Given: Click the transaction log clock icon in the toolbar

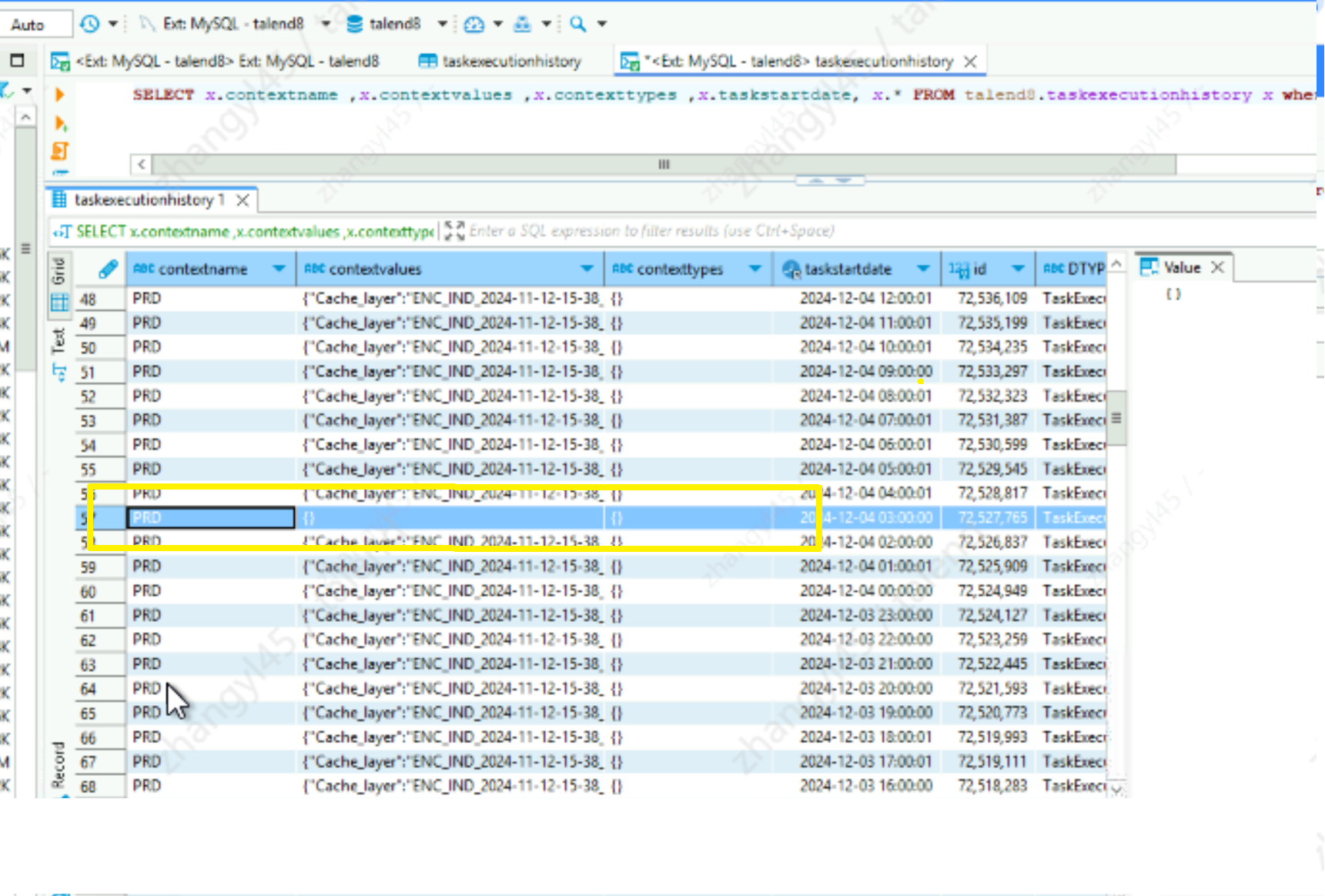Looking at the screenshot, I should click(x=89, y=23).
